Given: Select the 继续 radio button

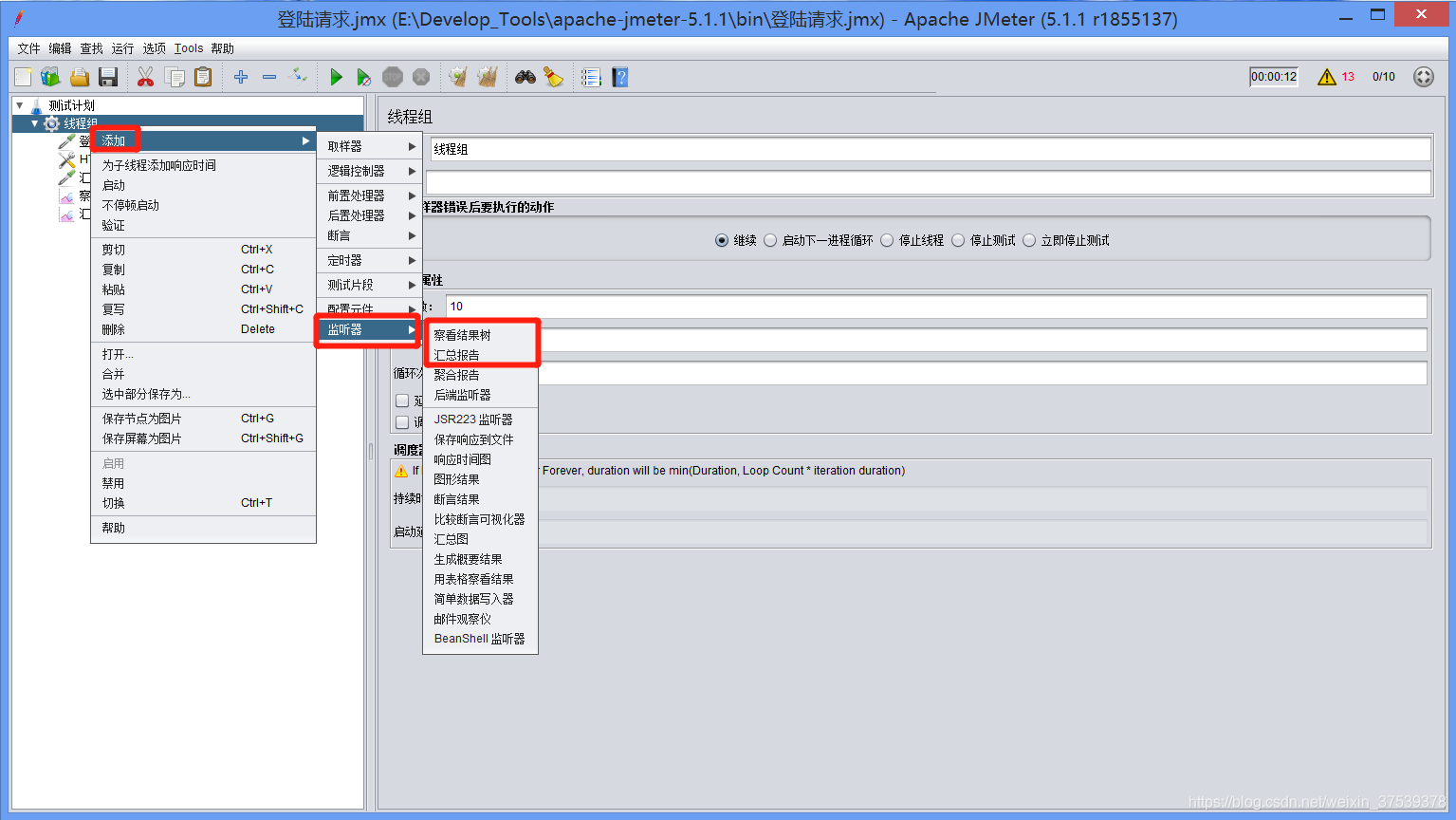Looking at the screenshot, I should [x=722, y=240].
